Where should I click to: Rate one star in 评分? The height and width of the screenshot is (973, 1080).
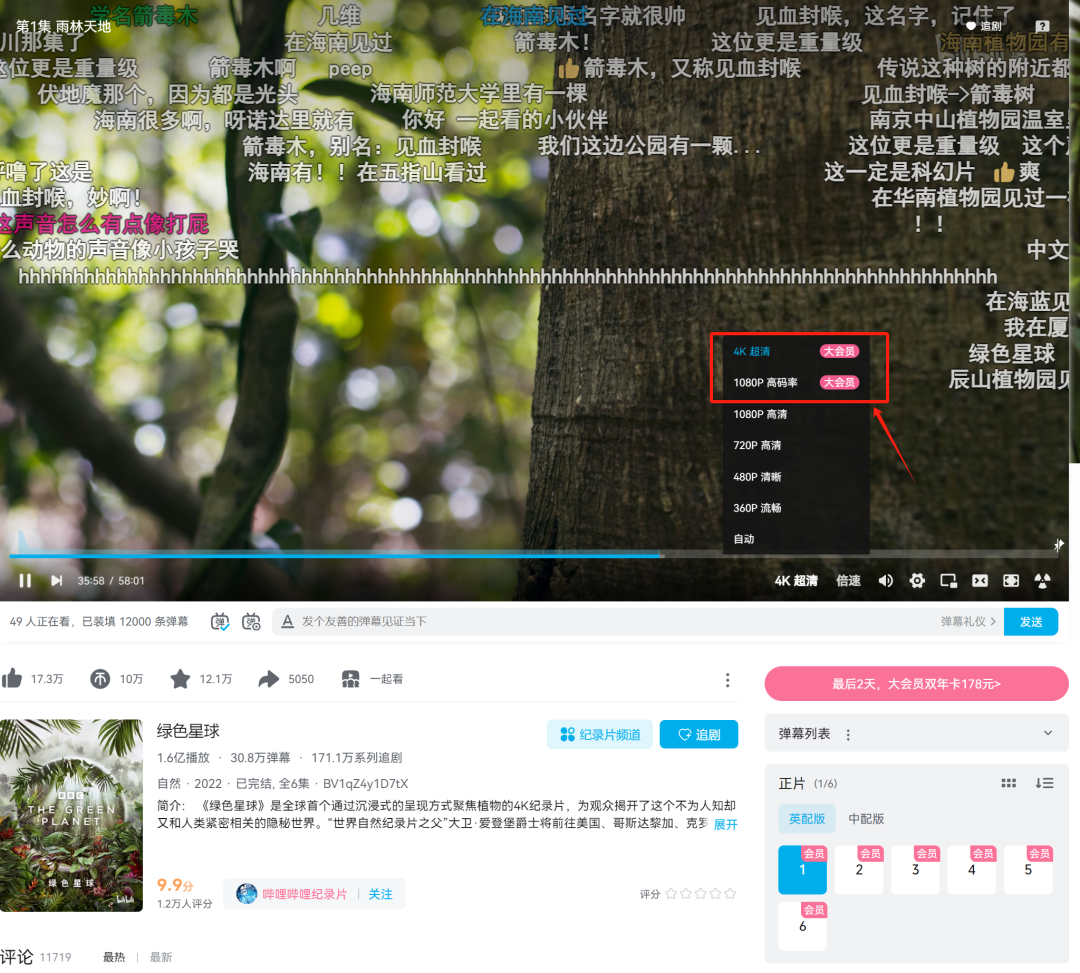click(x=671, y=894)
